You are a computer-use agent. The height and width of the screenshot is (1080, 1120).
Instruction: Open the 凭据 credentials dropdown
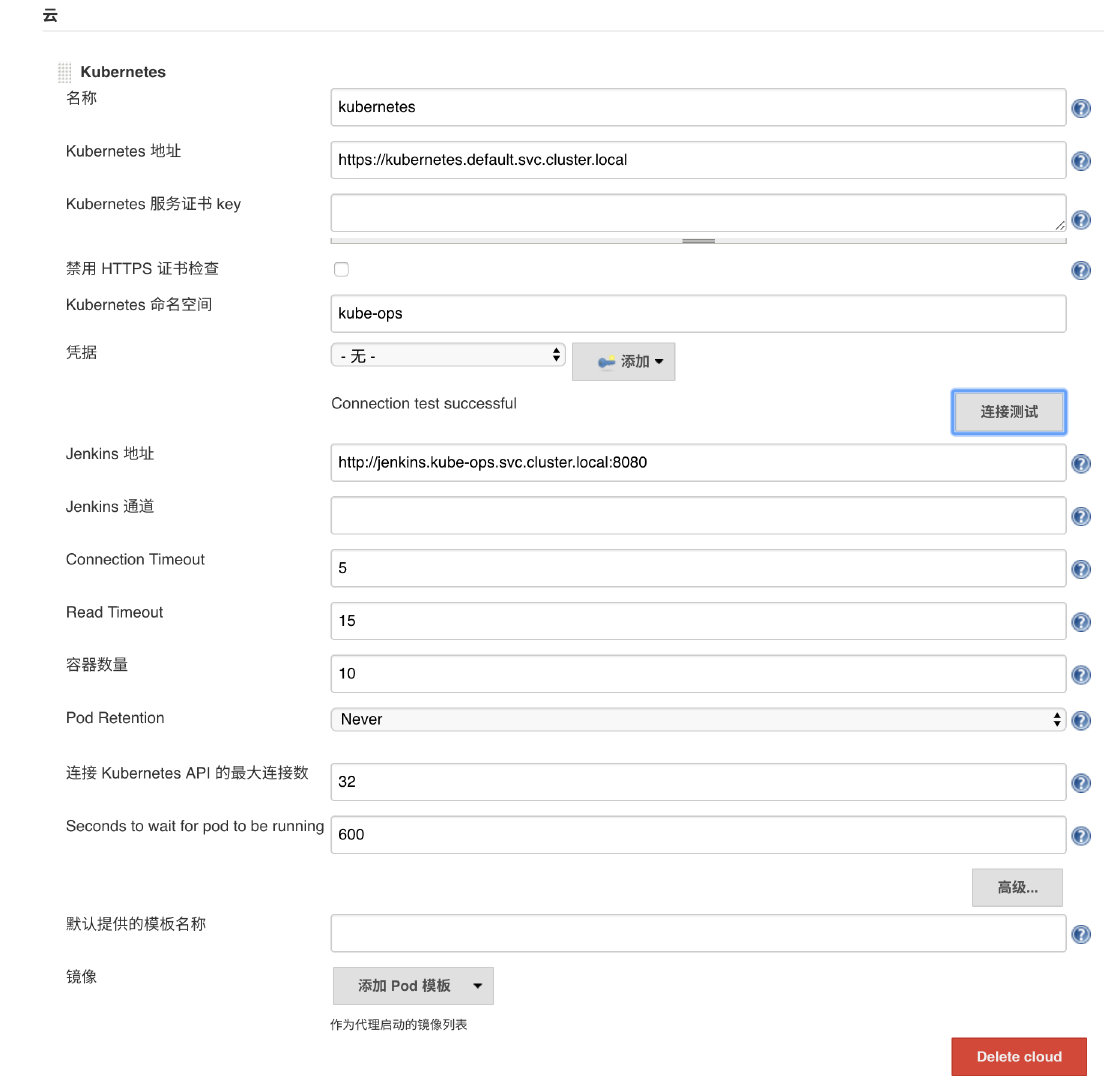[x=447, y=354]
